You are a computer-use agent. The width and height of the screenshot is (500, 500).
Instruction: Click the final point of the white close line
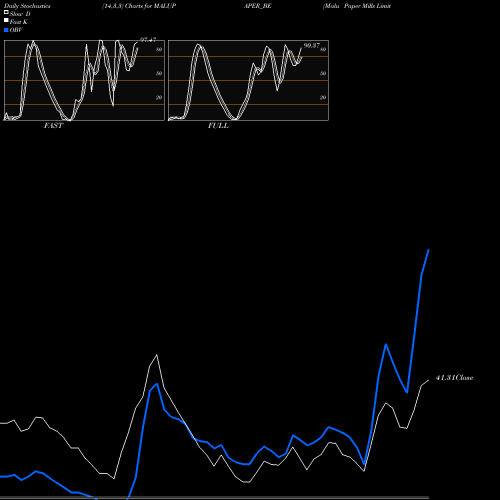(x=429, y=380)
